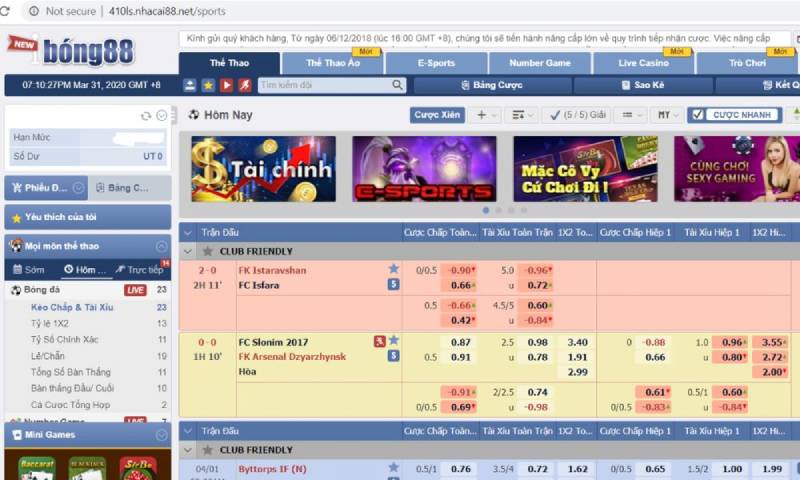The image size is (800, 480).
Task: Click the running-player icon in the top toolbar
Action: (x=244, y=86)
